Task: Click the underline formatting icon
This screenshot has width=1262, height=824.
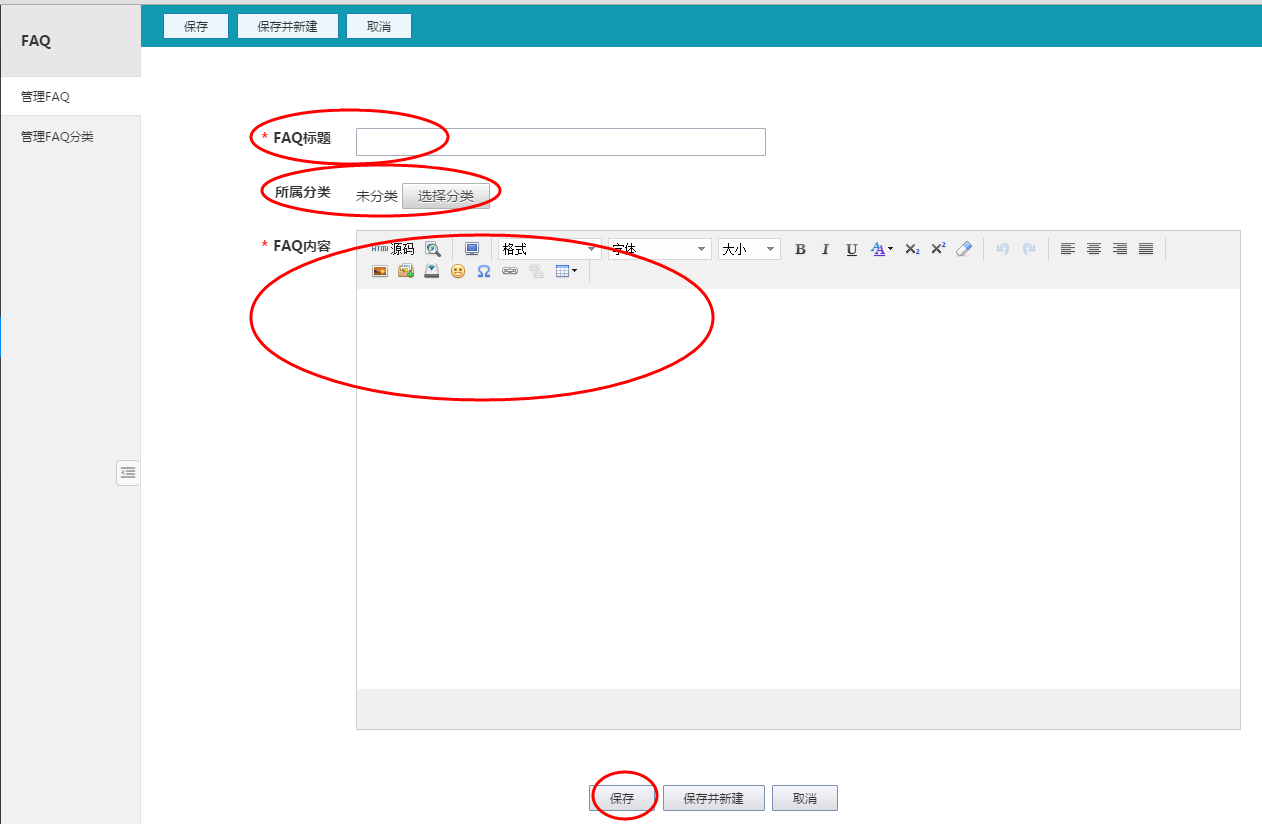Action: tap(851, 249)
